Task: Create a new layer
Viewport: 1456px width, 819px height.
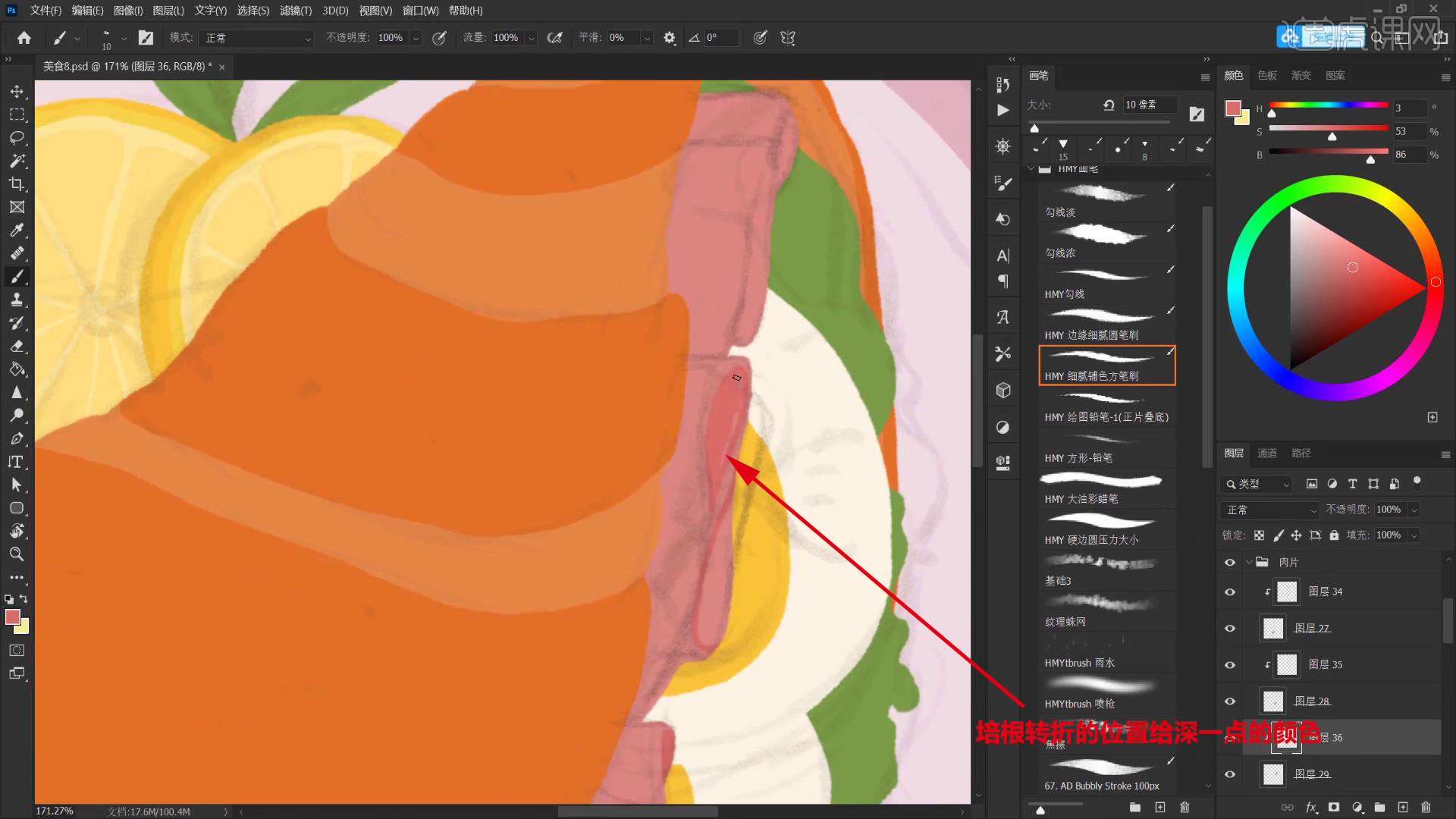Action: tap(1403, 808)
